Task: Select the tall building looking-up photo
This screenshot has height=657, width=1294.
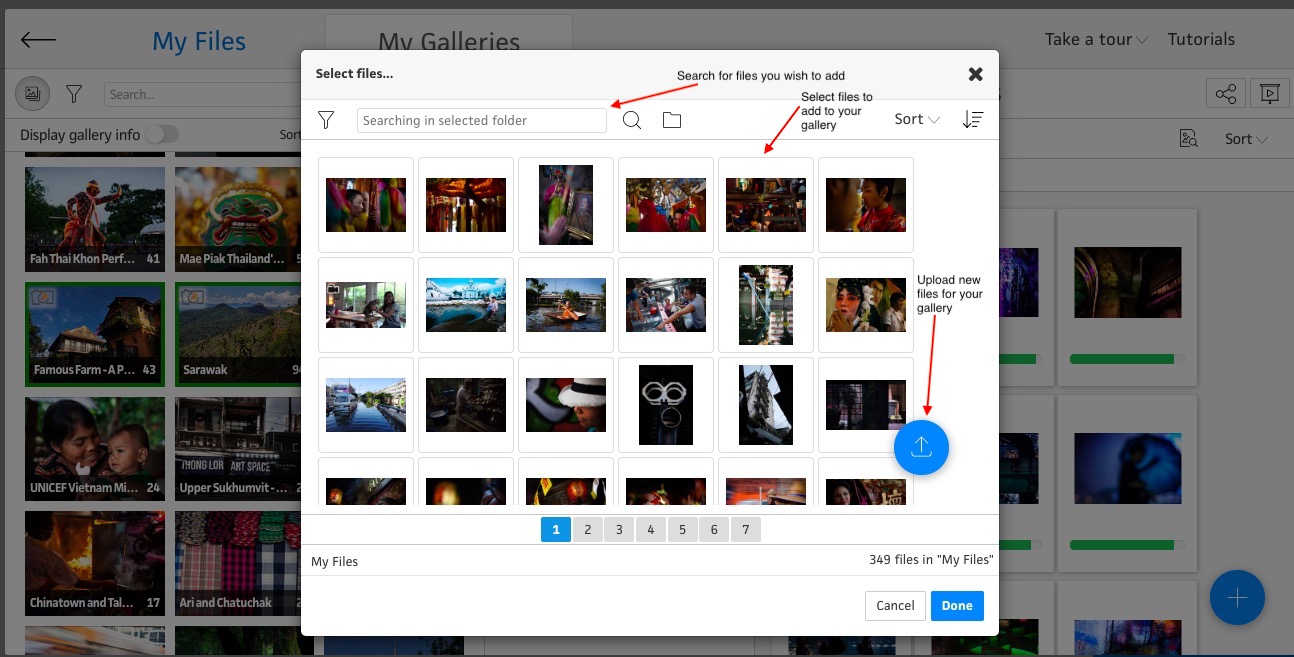Action: coord(766,405)
